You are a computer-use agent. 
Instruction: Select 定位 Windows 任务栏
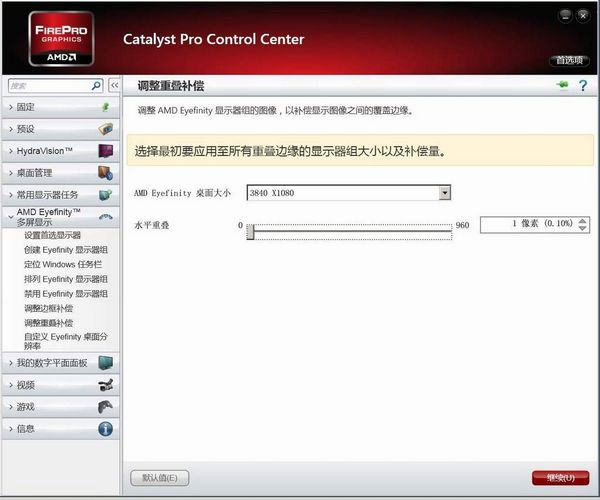pyautogui.click(x=63, y=264)
